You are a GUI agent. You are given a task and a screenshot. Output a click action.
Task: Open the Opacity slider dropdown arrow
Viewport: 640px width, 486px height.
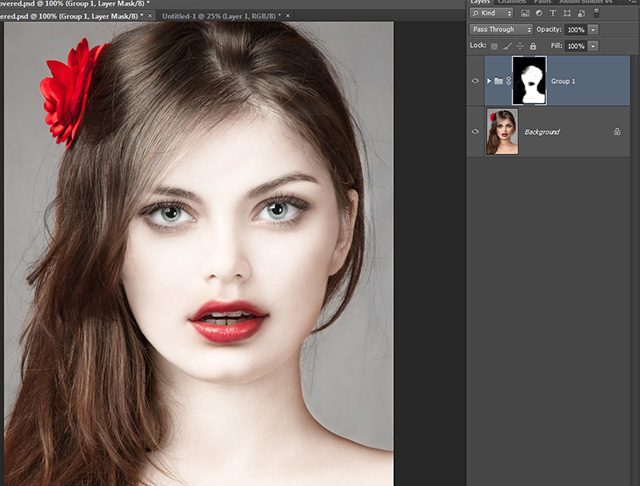[x=593, y=30]
